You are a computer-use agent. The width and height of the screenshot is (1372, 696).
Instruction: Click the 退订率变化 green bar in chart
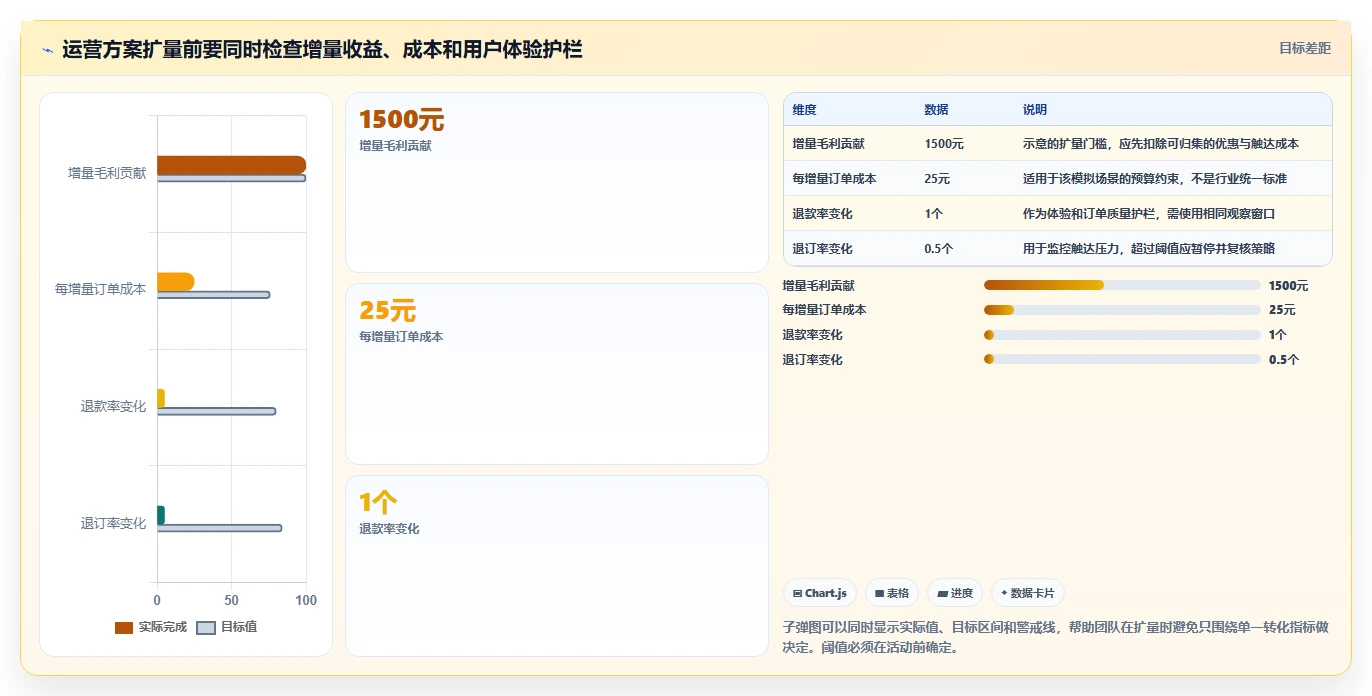pyautogui.click(x=160, y=515)
